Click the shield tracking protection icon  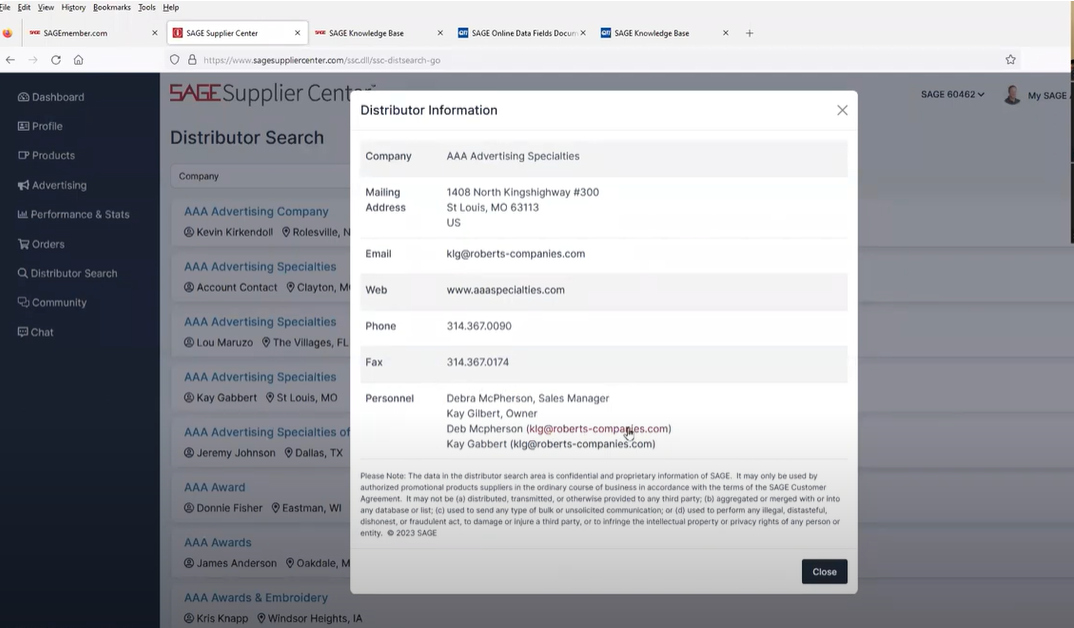(x=175, y=60)
